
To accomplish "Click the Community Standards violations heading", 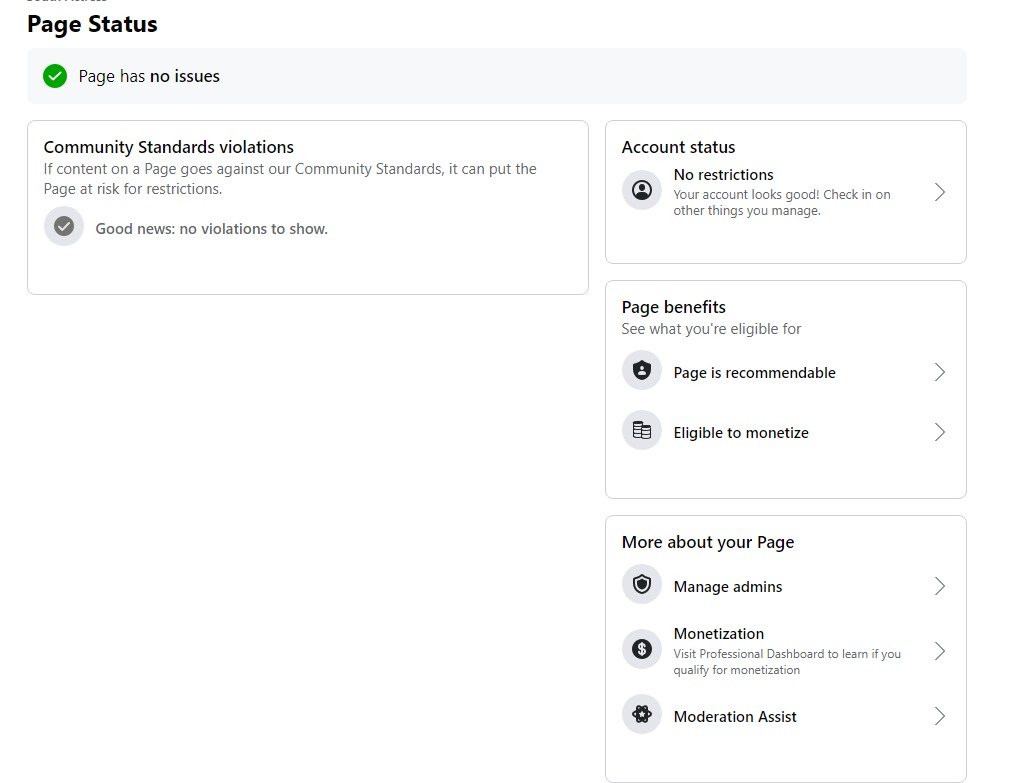I will (x=169, y=147).
